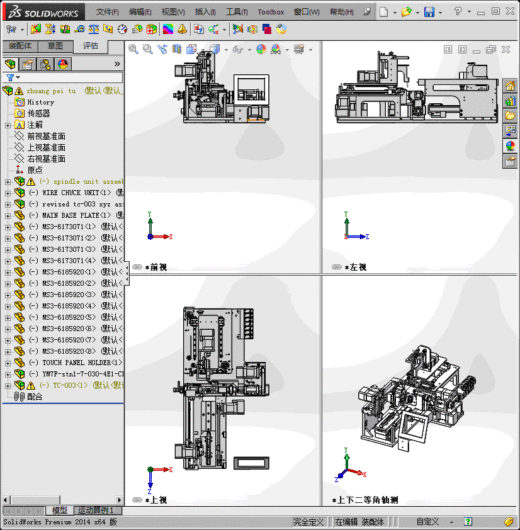
Task: Open the 工具(T) menu
Action: 237,12
